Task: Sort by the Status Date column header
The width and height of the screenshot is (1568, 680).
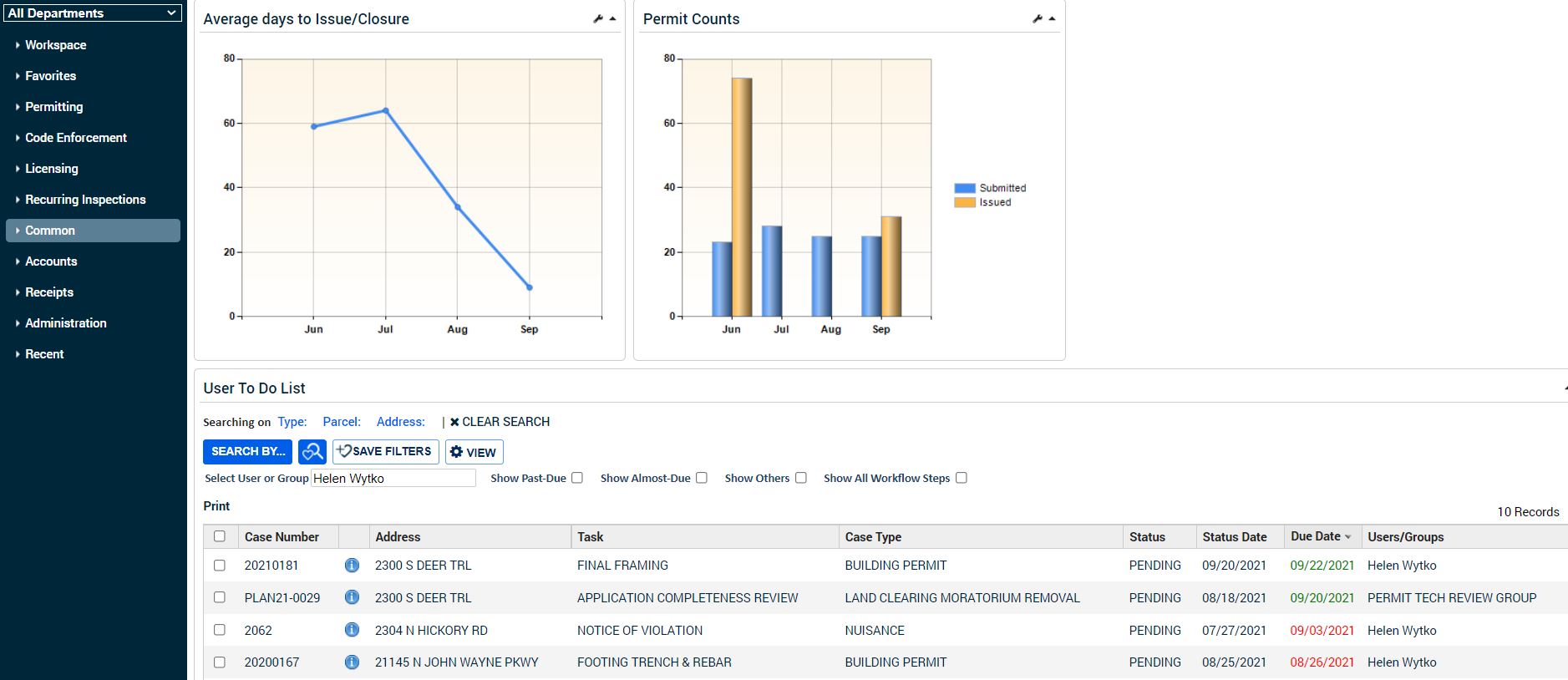Action: tap(1235, 537)
